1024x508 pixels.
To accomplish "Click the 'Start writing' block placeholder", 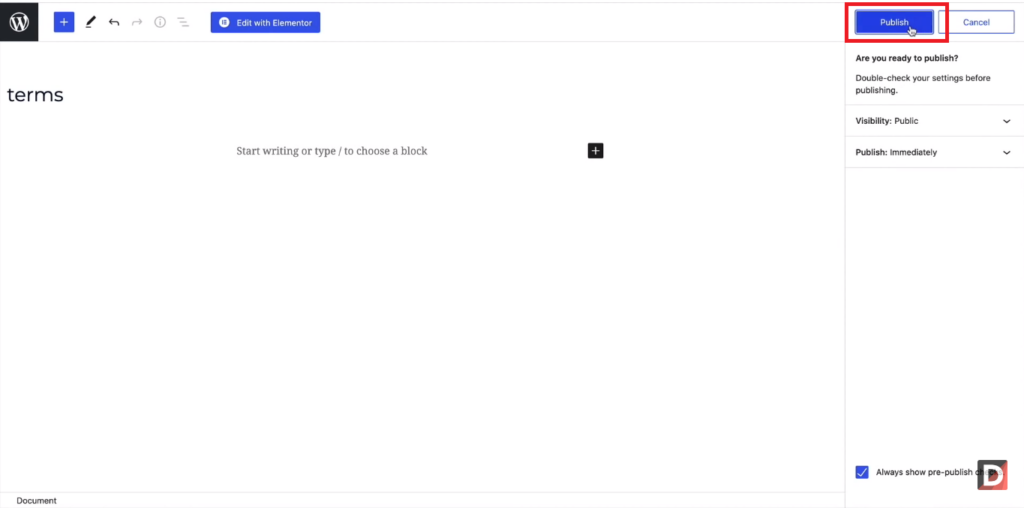I will [332, 151].
